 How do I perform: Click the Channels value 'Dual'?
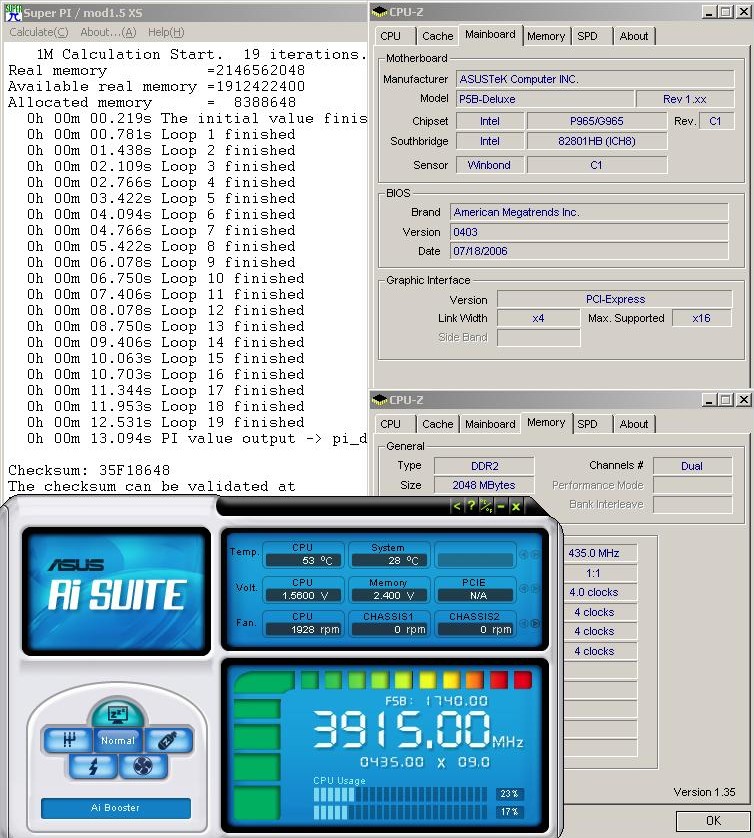pyautogui.click(x=692, y=466)
